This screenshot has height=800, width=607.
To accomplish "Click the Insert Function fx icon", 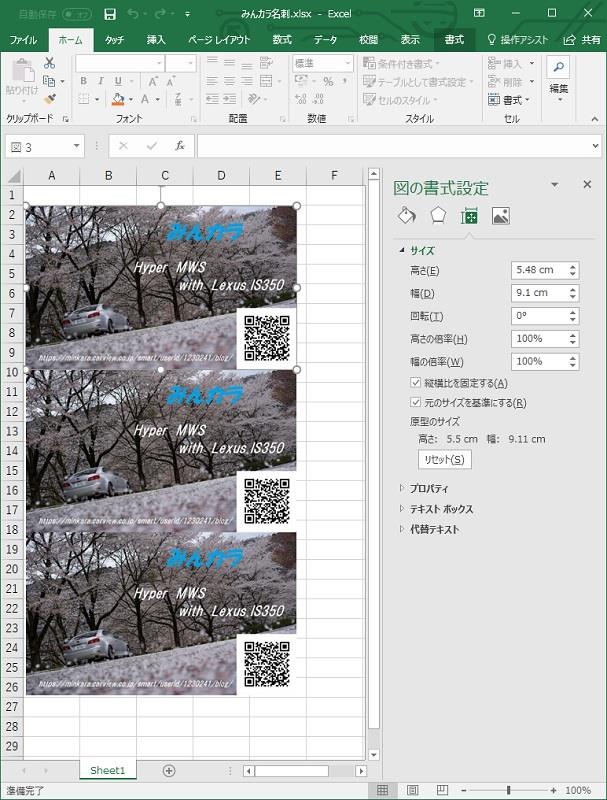I will point(180,146).
